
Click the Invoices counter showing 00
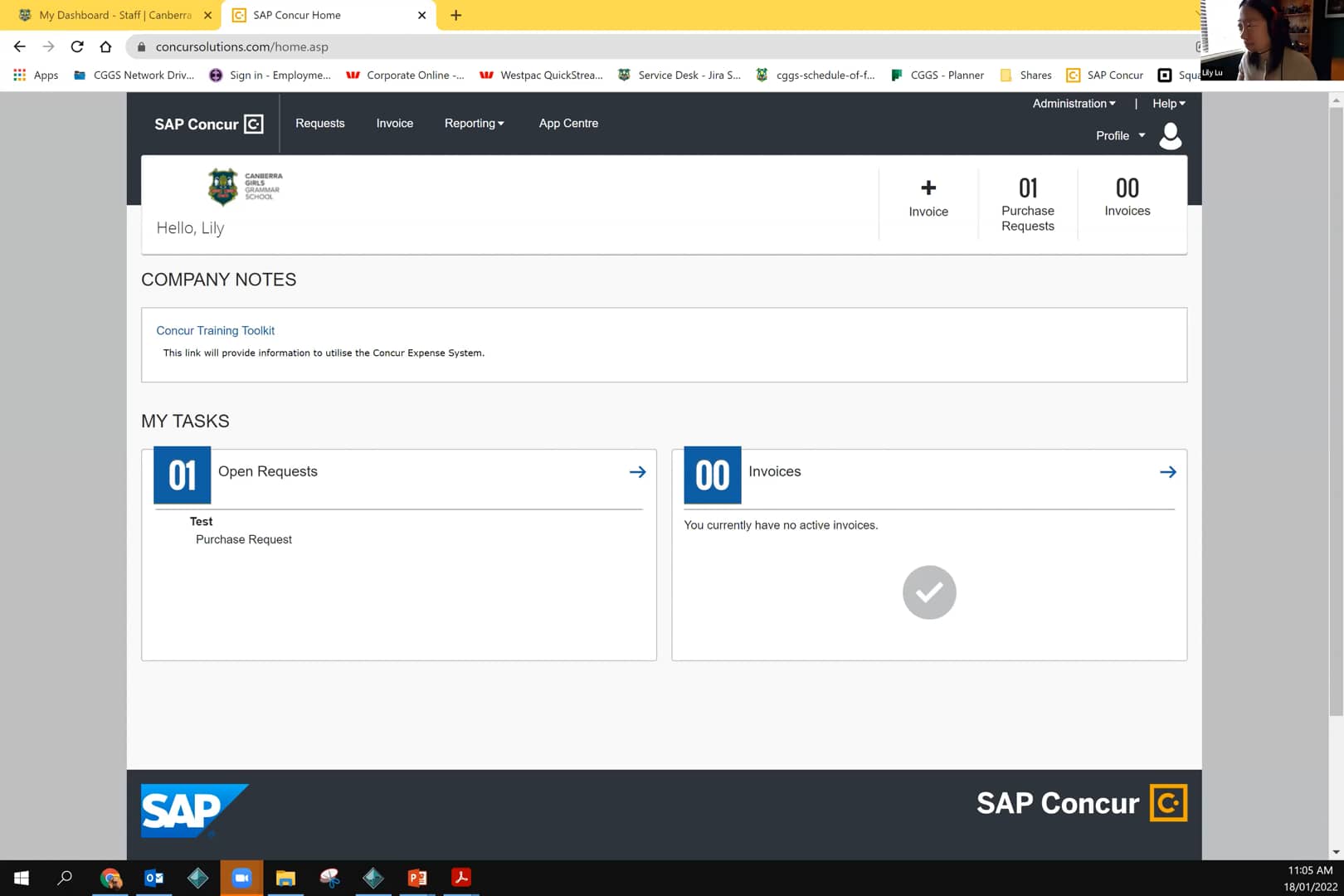[x=1126, y=197]
